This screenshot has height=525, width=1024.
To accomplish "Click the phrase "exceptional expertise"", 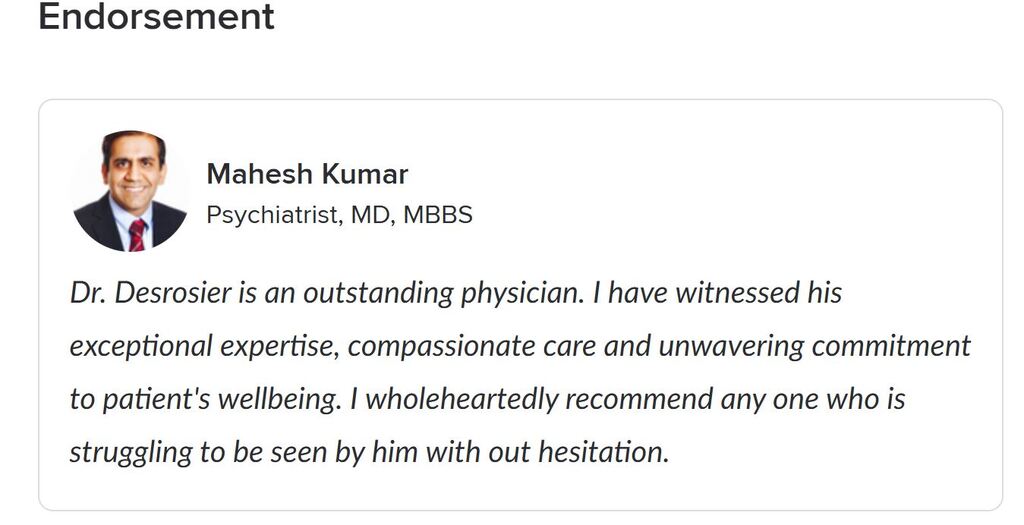I will (200, 346).
